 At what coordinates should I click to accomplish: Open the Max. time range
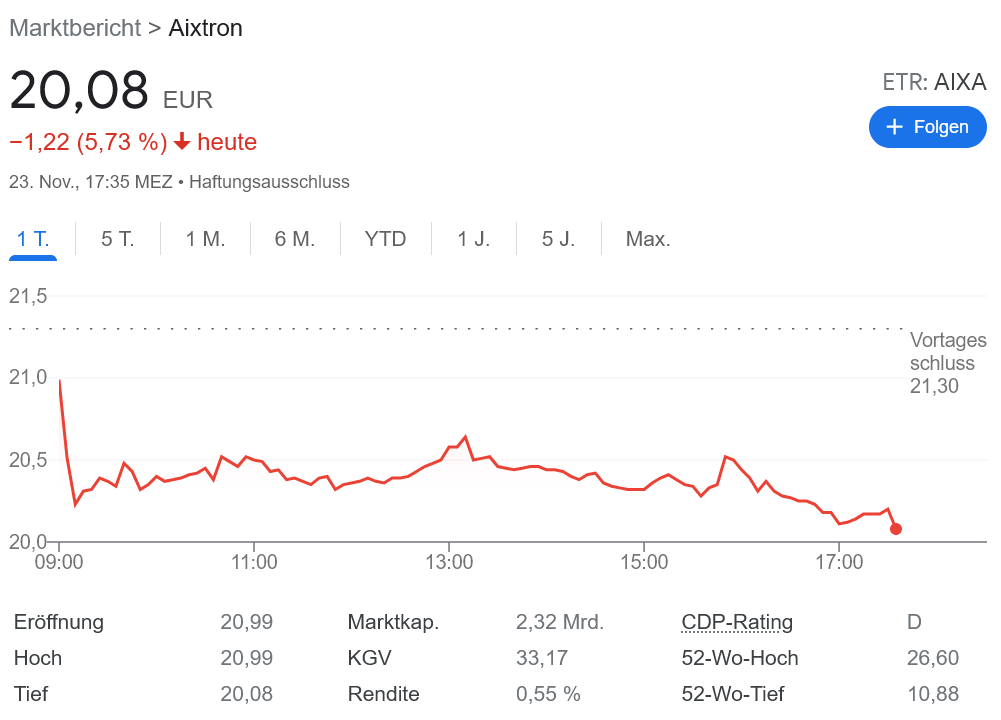[648, 238]
